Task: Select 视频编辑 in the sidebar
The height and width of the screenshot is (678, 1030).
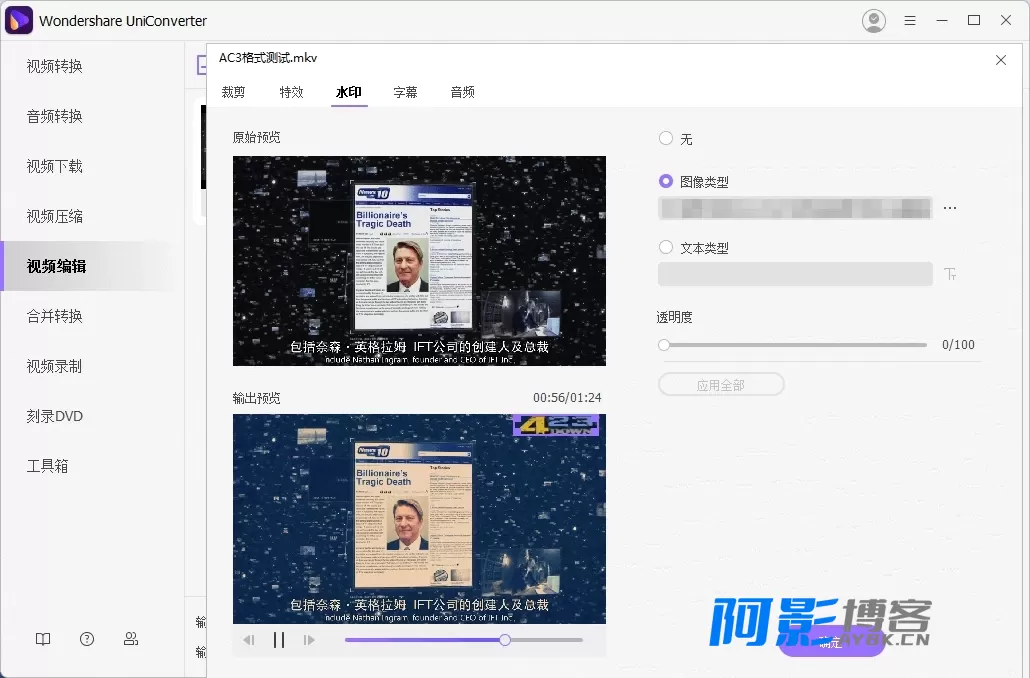Action: pos(56,266)
